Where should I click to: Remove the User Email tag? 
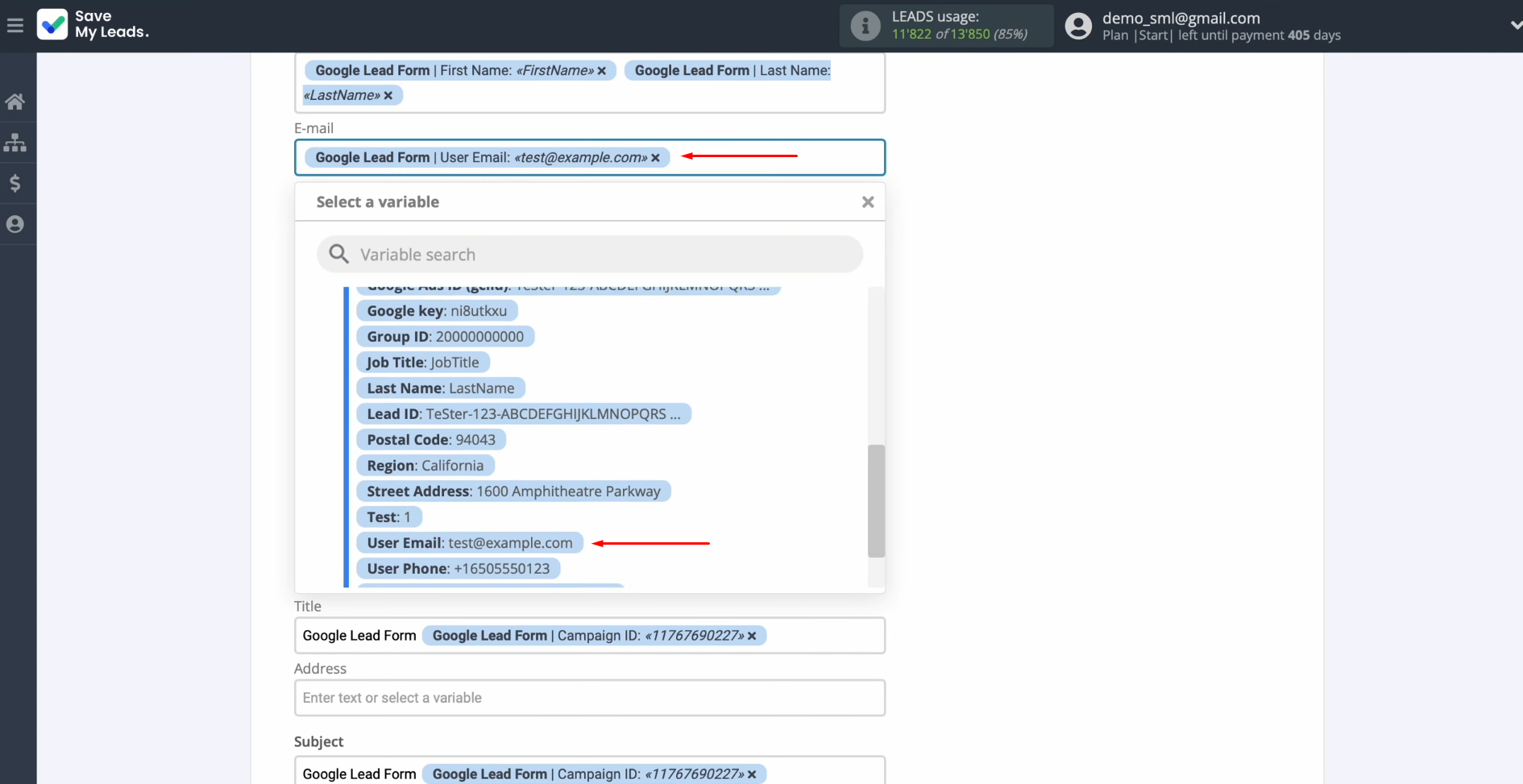tap(656, 158)
